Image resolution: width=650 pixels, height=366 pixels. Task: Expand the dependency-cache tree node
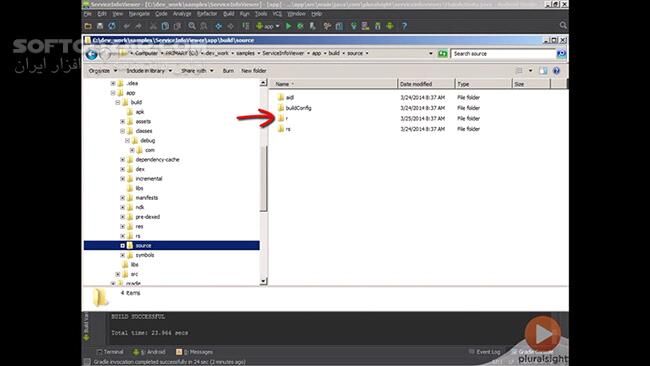(123, 160)
